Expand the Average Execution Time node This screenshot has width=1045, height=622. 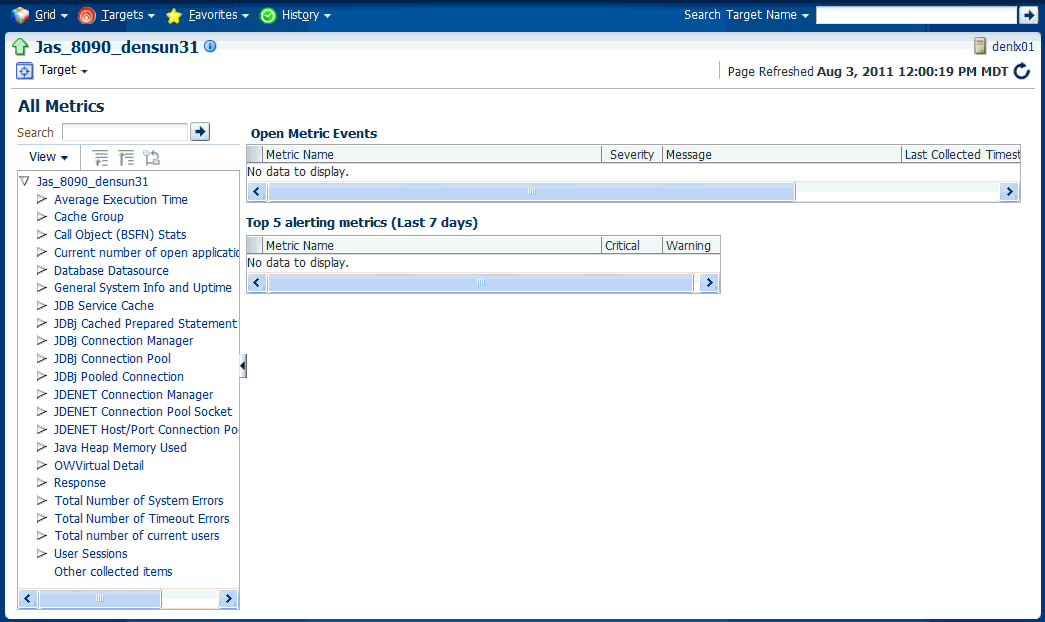pos(42,199)
